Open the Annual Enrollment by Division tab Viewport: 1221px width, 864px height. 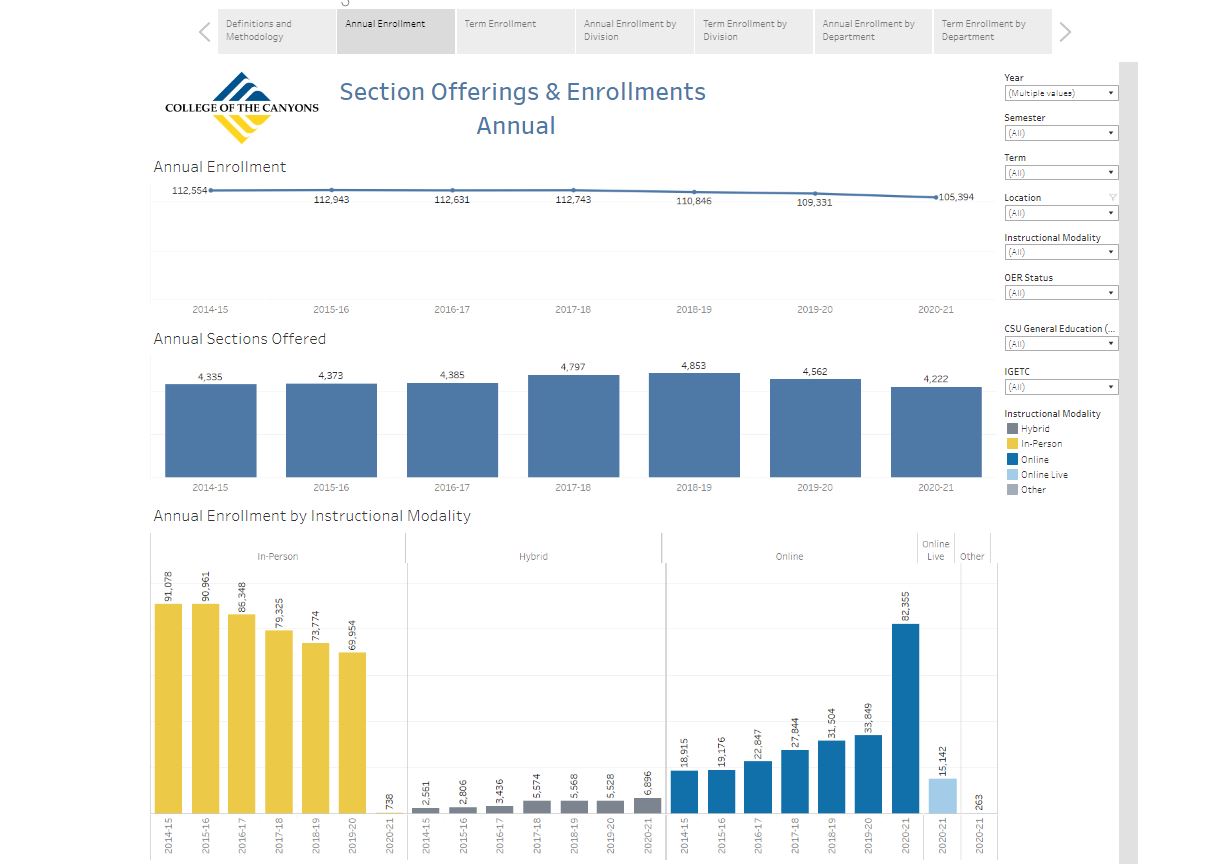(633, 31)
